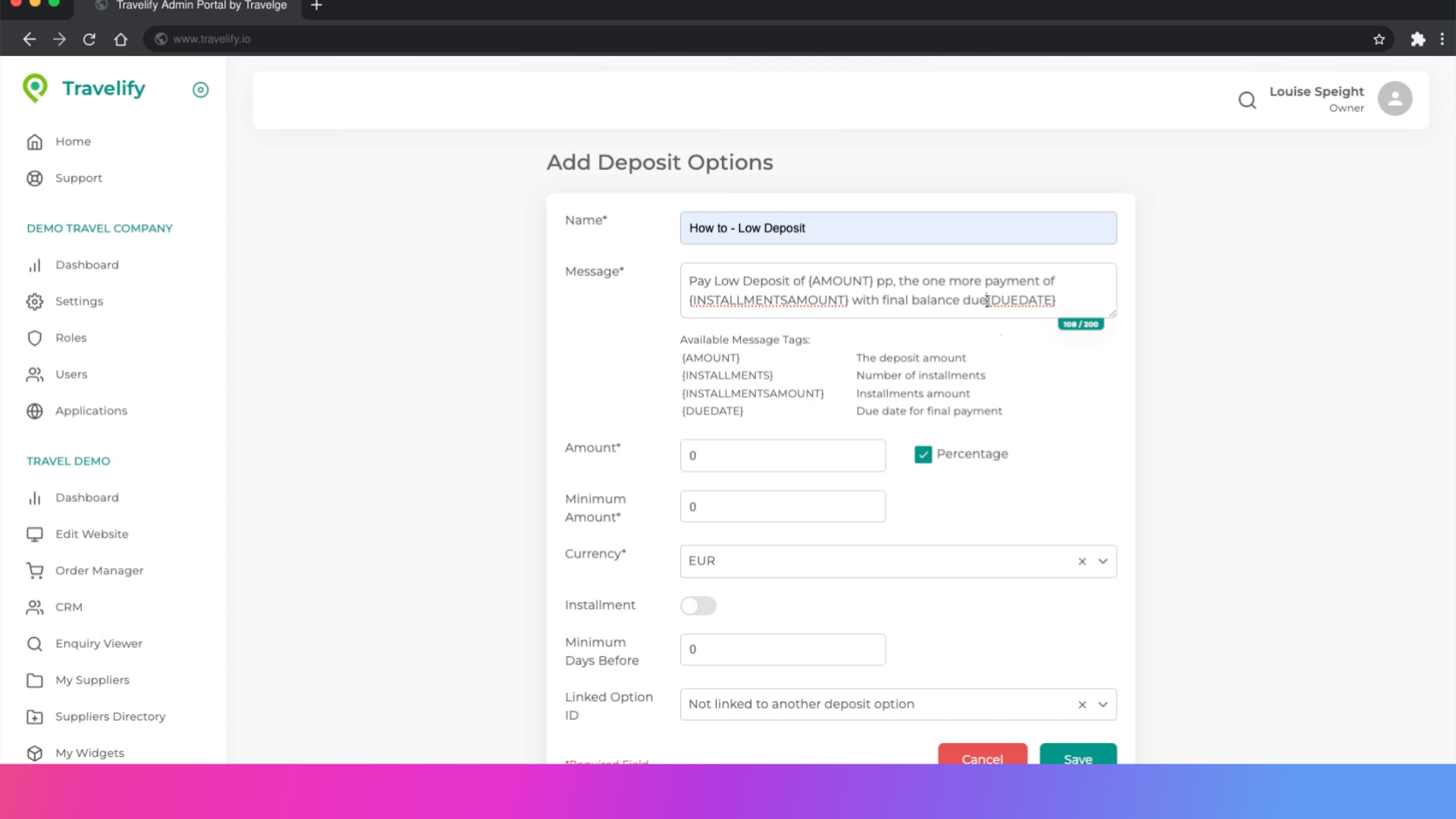1456x819 pixels.
Task: Click the Travelify logo icon
Action: (x=35, y=89)
